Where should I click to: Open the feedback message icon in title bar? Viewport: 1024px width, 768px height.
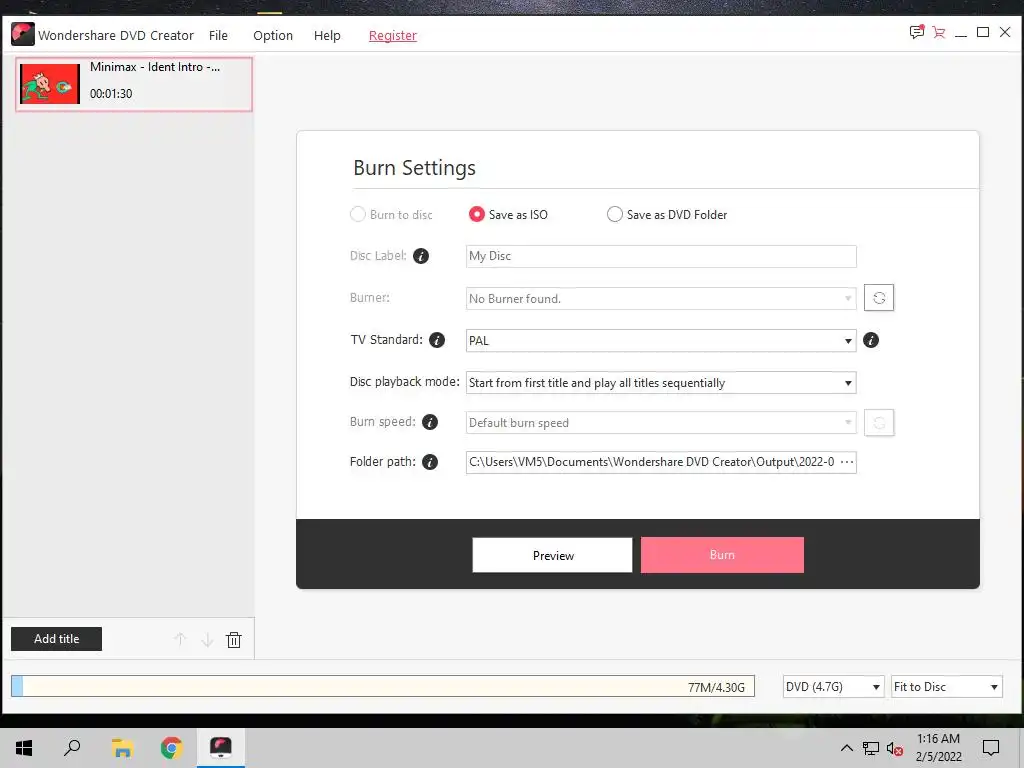(x=917, y=32)
